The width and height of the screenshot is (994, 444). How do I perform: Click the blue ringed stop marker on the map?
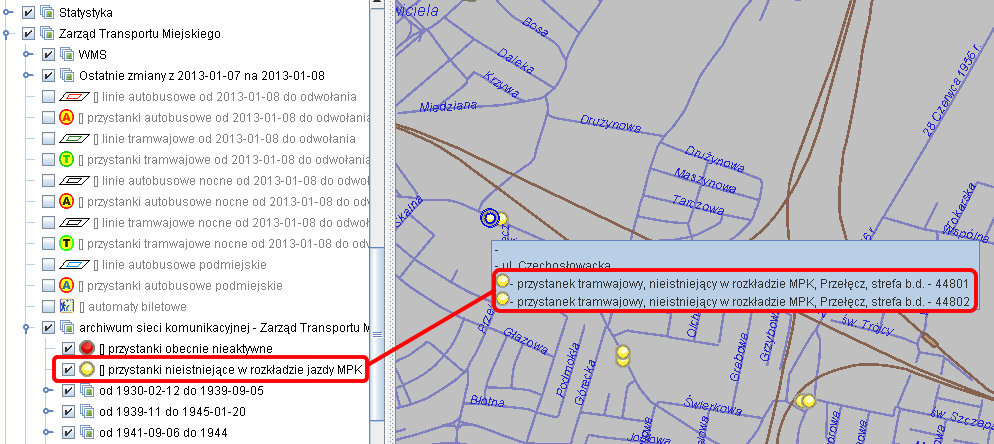pyautogui.click(x=489, y=217)
